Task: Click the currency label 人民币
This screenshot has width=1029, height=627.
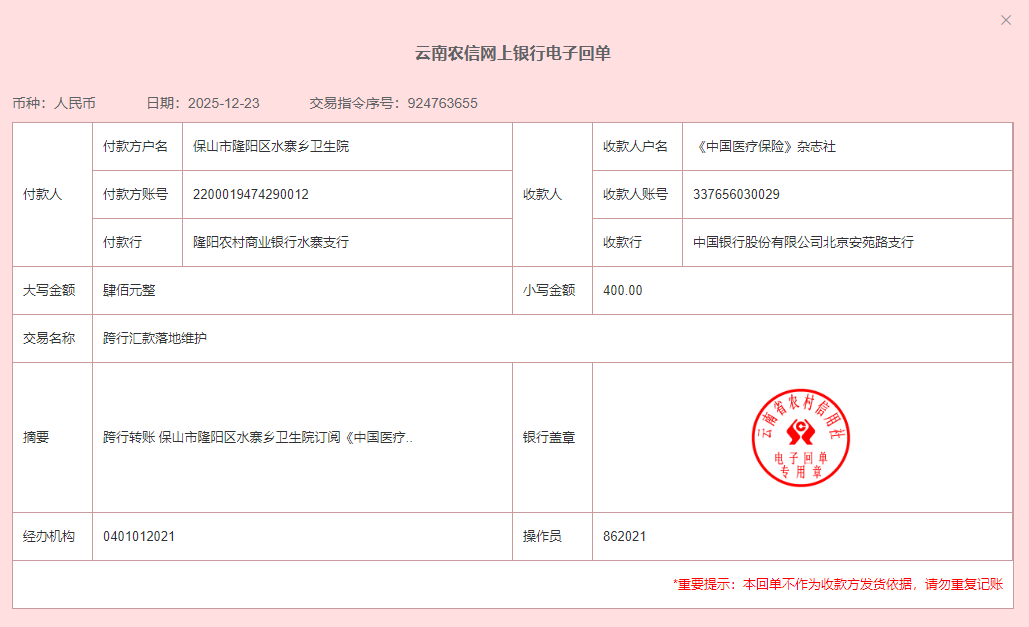Action: (75, 103)
